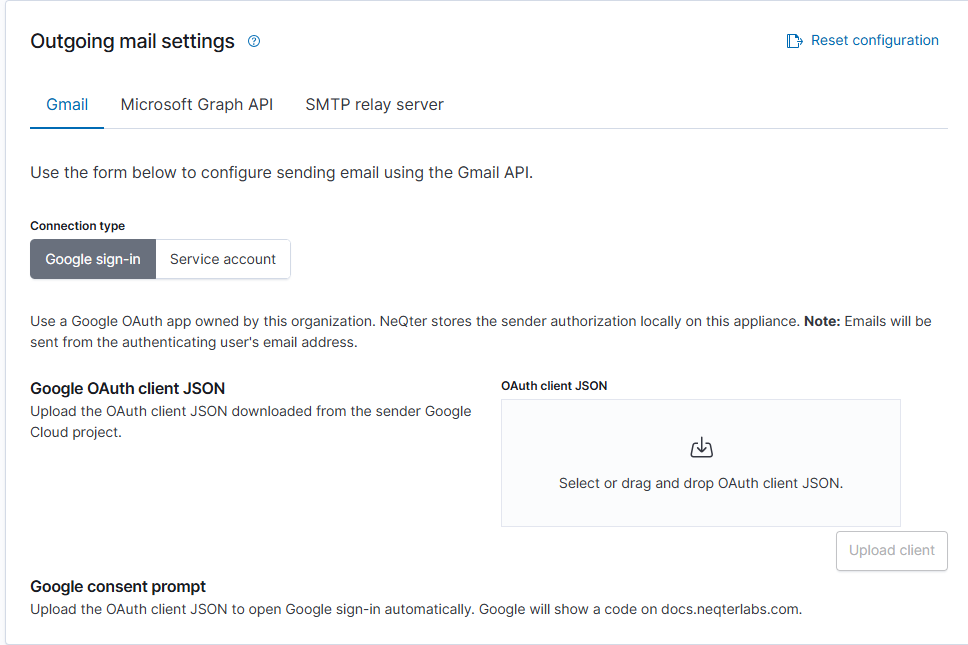The height and width of the screenshot is (645, 968).
Task: Click the help icon beside Outgoing mail settings
Action: [x=254, y=41]
